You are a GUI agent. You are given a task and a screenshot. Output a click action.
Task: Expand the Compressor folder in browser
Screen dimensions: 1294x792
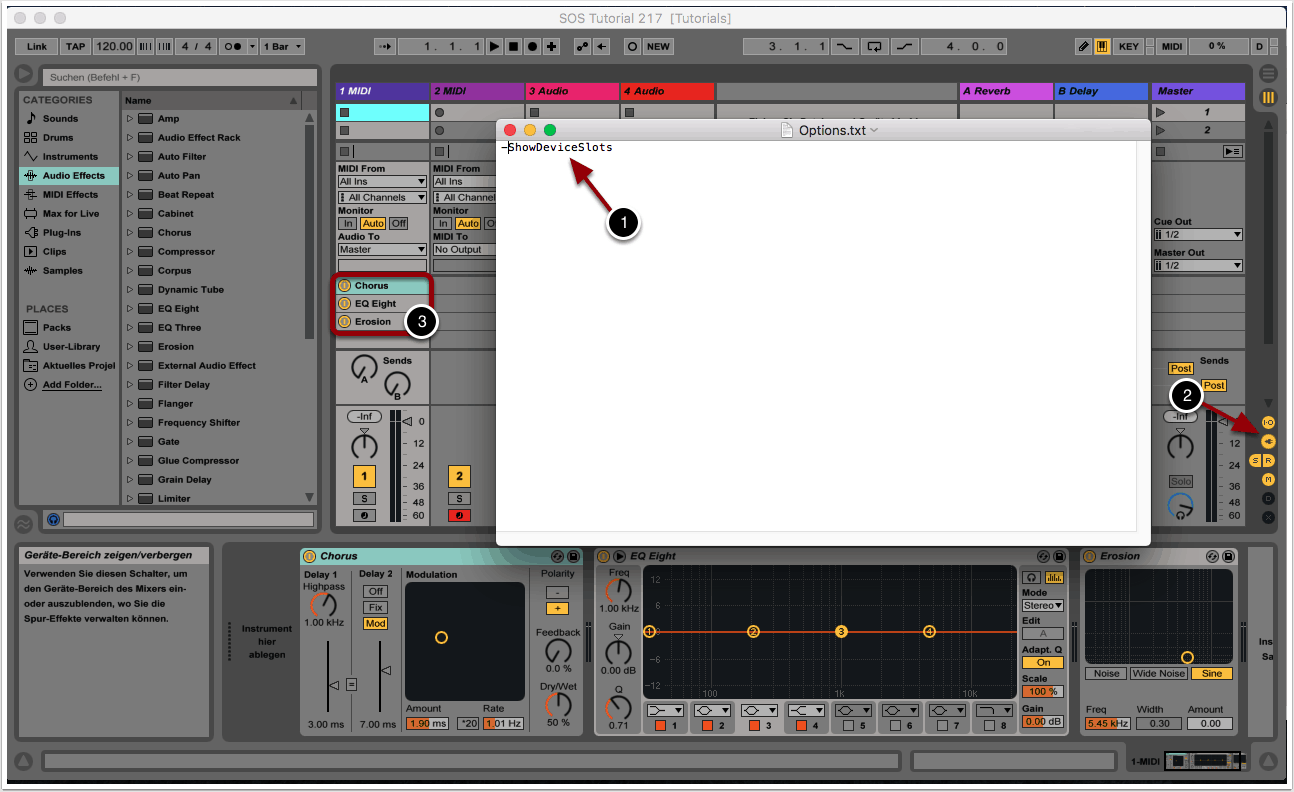[x=130, y=252]
